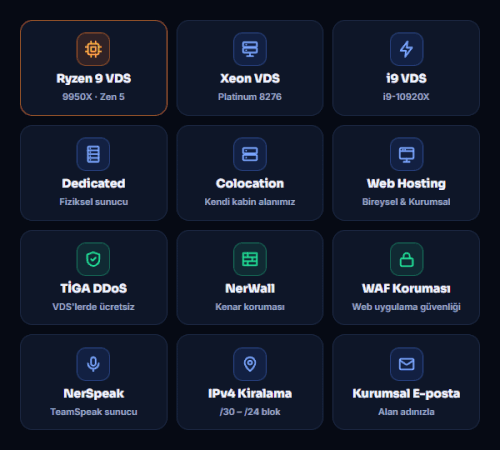Click the "Kenar koruması" text

(250, 307)
